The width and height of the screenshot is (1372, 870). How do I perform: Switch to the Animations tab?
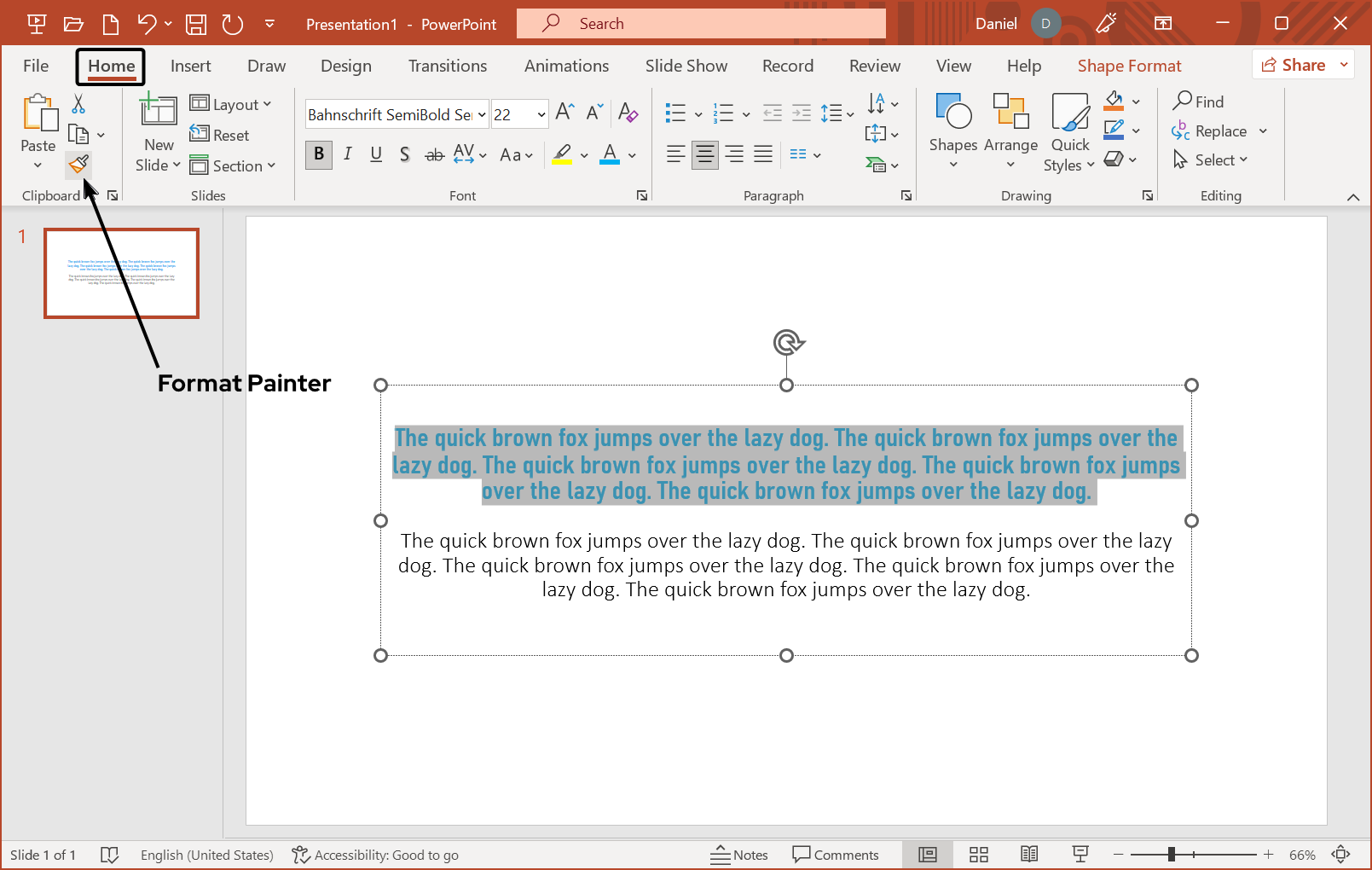566,66
